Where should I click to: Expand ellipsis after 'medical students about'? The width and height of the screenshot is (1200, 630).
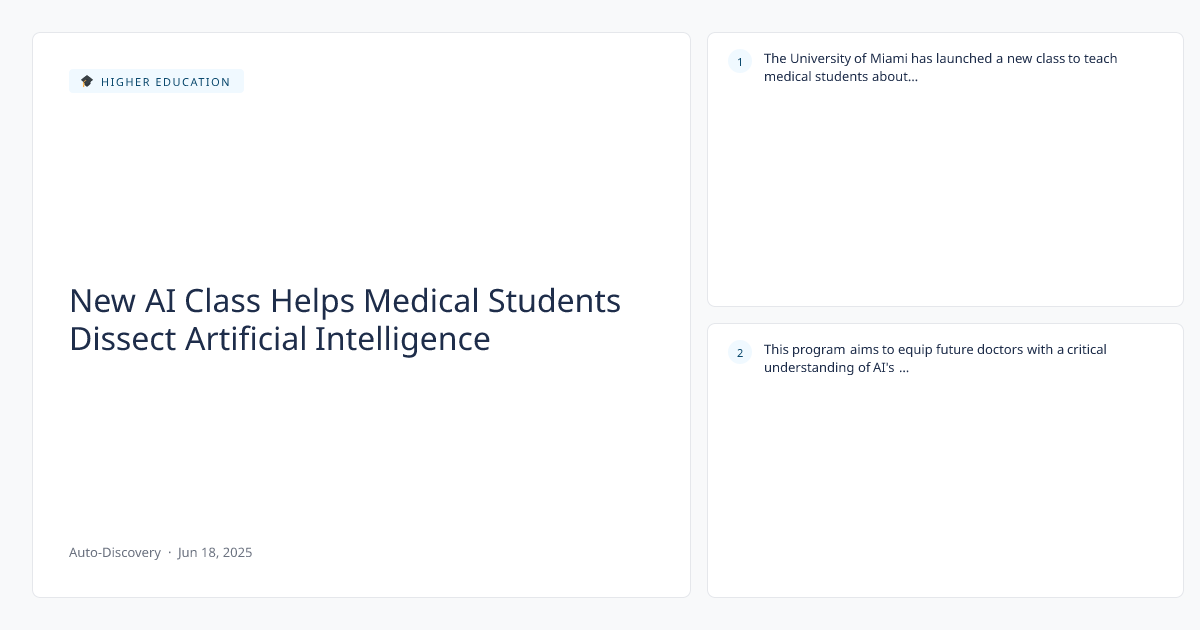(x=912, y=77)
